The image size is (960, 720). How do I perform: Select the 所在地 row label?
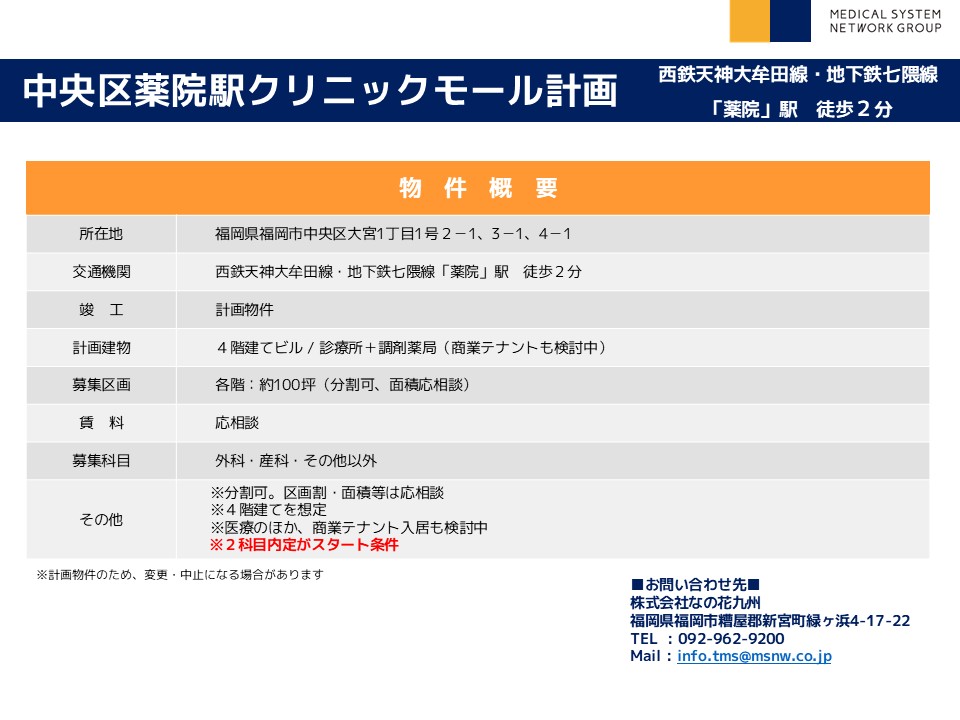click(101, 234)
